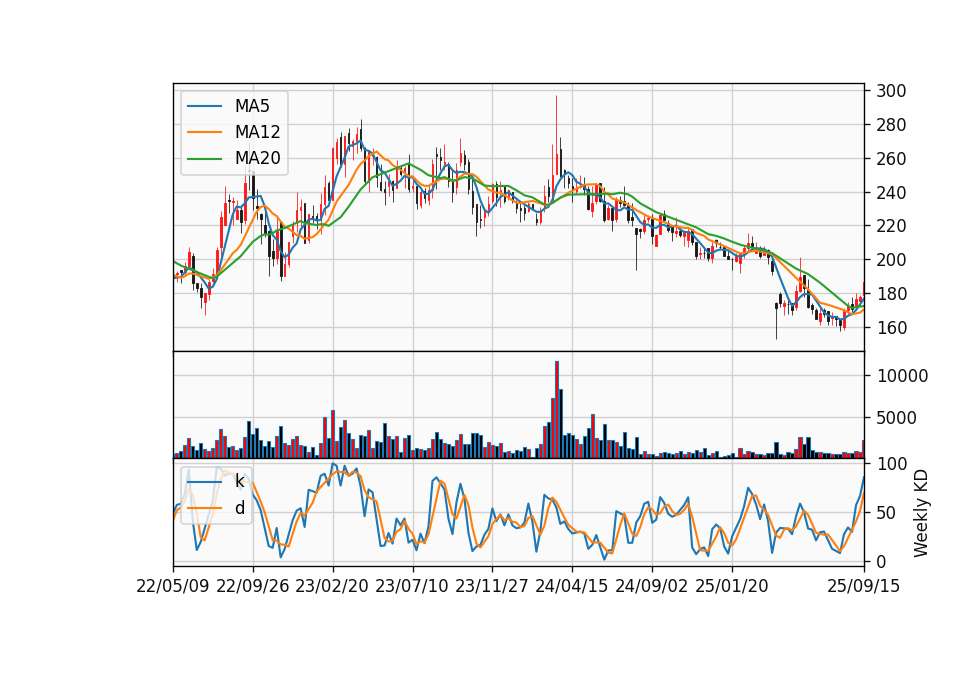The image size is (960, 690).
Task: Click the 25/09/15 date label
Action: point(864,586)
